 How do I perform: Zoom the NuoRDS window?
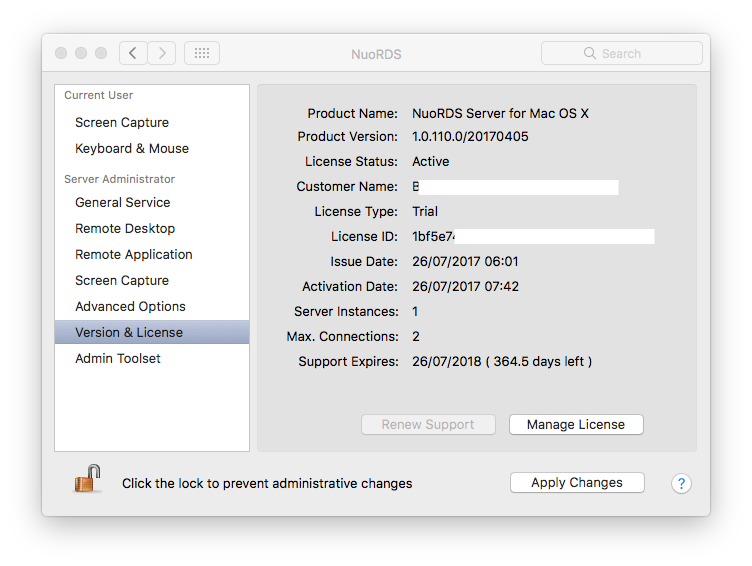[101, 53]
